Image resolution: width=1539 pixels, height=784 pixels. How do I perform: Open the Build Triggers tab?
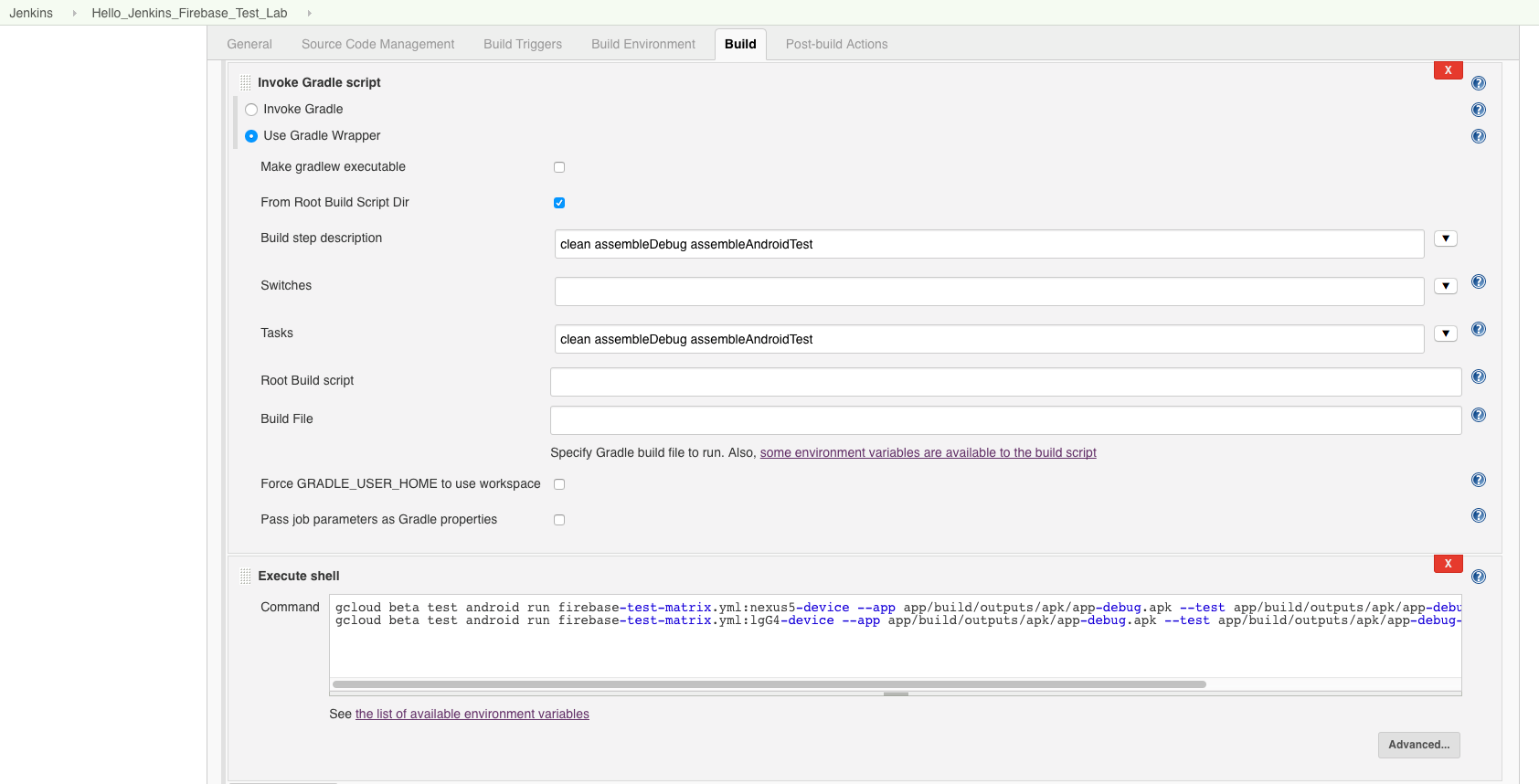(x=523, y=44)
